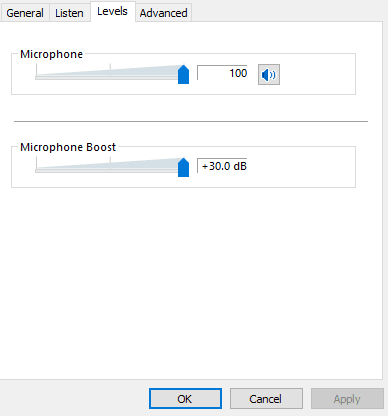Click the greyed-out Apply button
This screenshot has width=388, height=416.
coord(347,398)
